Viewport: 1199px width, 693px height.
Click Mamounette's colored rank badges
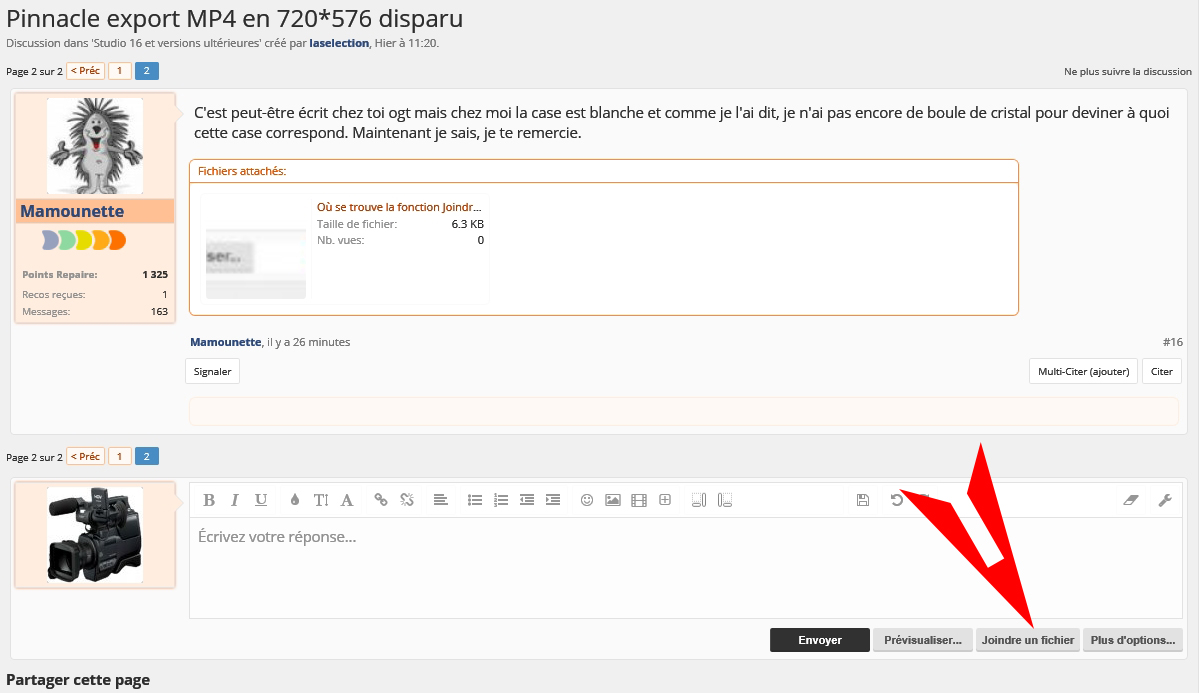click(x=84, y=241)
